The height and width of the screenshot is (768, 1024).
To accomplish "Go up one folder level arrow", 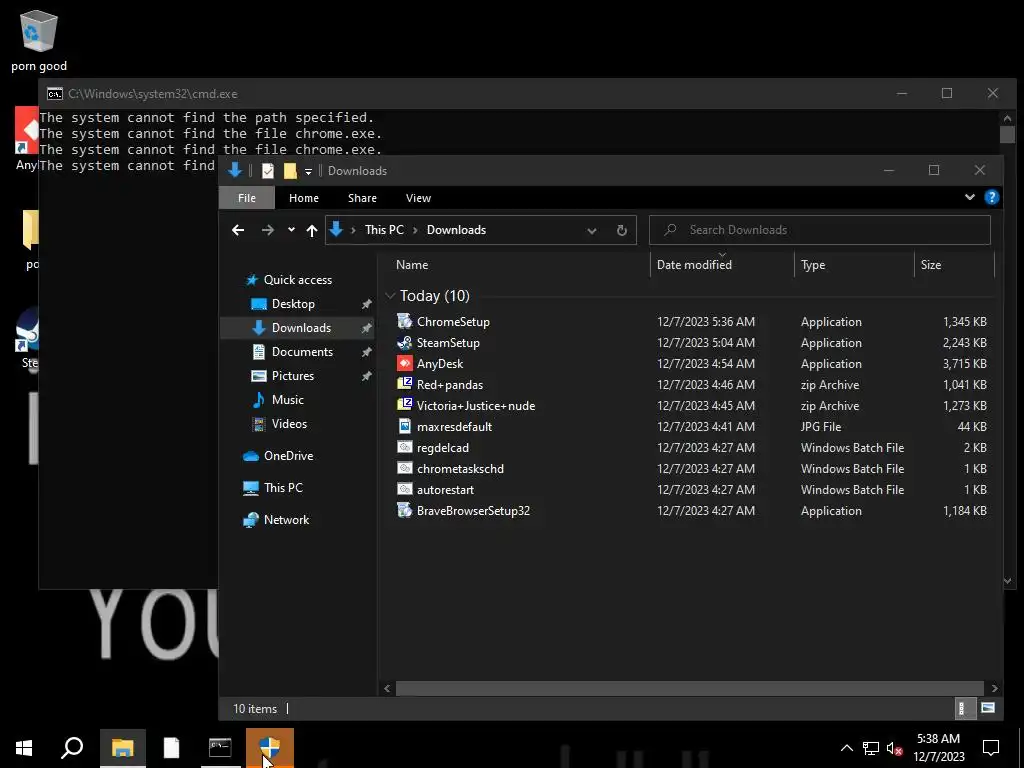I will tap(312, 230).
